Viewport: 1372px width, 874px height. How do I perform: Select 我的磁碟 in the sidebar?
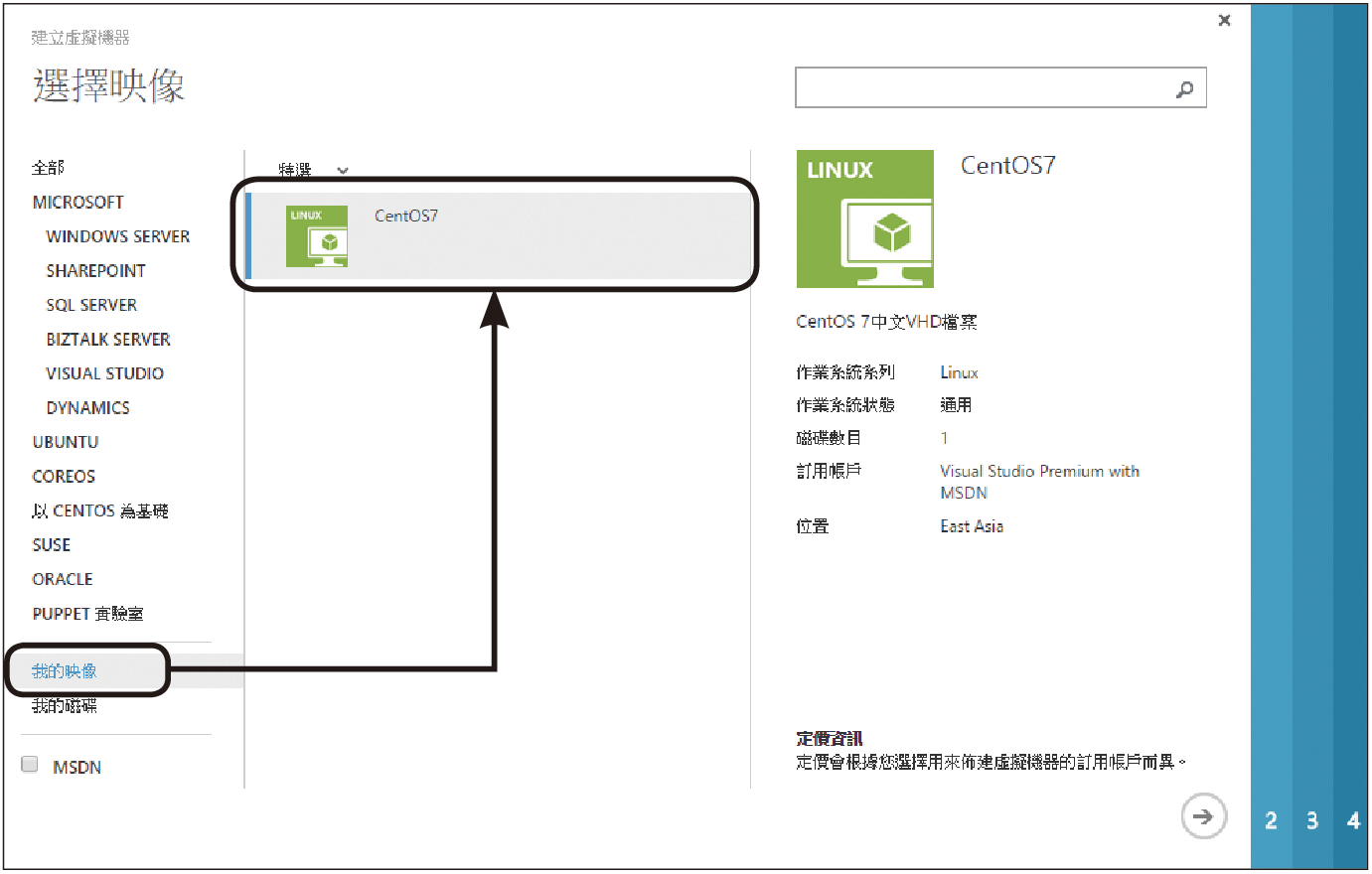[x=64, y=705]
